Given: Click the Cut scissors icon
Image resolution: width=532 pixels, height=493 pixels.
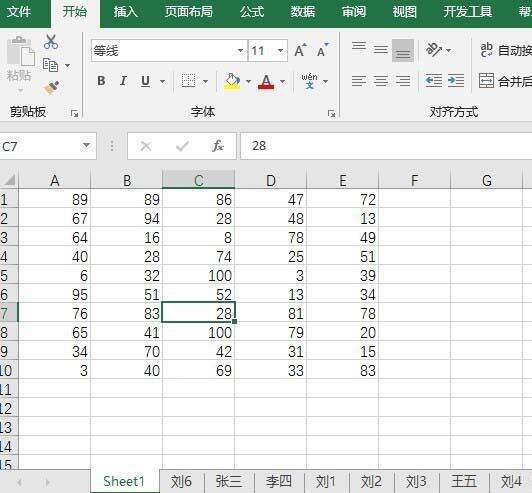Looking at the screenshot, I should click(x=51, y=42).
